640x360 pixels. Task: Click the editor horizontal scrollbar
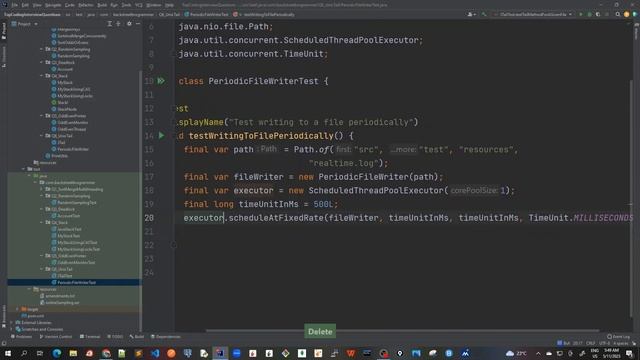[x=402, y=331]
